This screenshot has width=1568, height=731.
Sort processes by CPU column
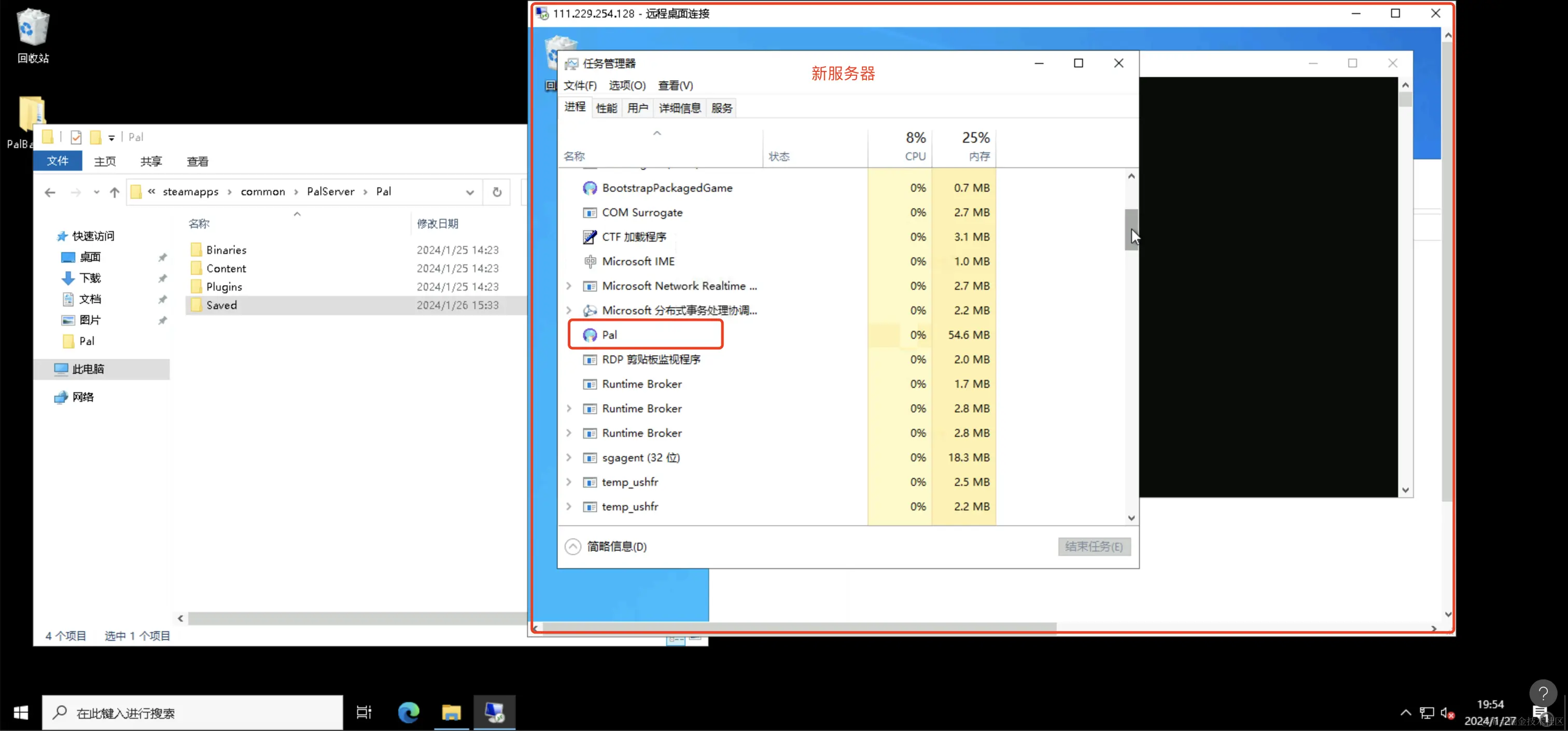click(900, 147)
